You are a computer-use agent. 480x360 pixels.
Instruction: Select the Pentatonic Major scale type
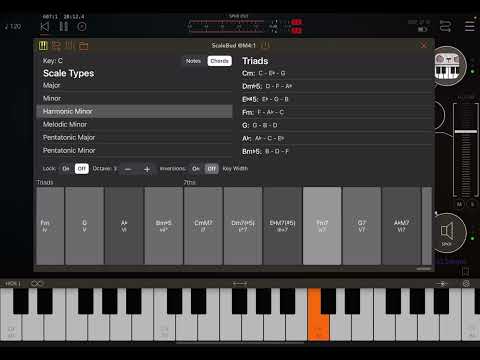(x=134, y=137)
